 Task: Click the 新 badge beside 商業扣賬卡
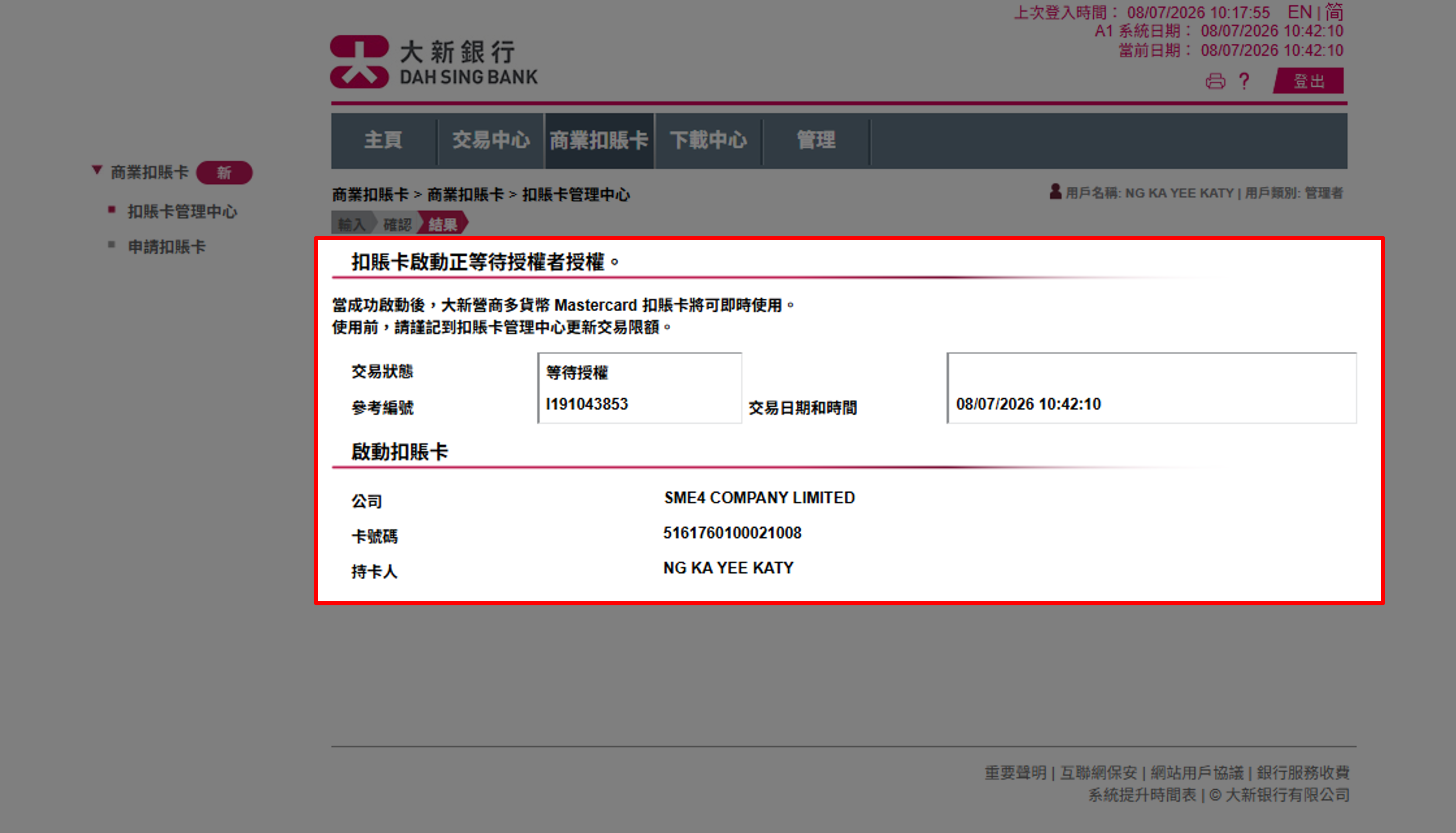pyautogui.click(x=224, y=173)
